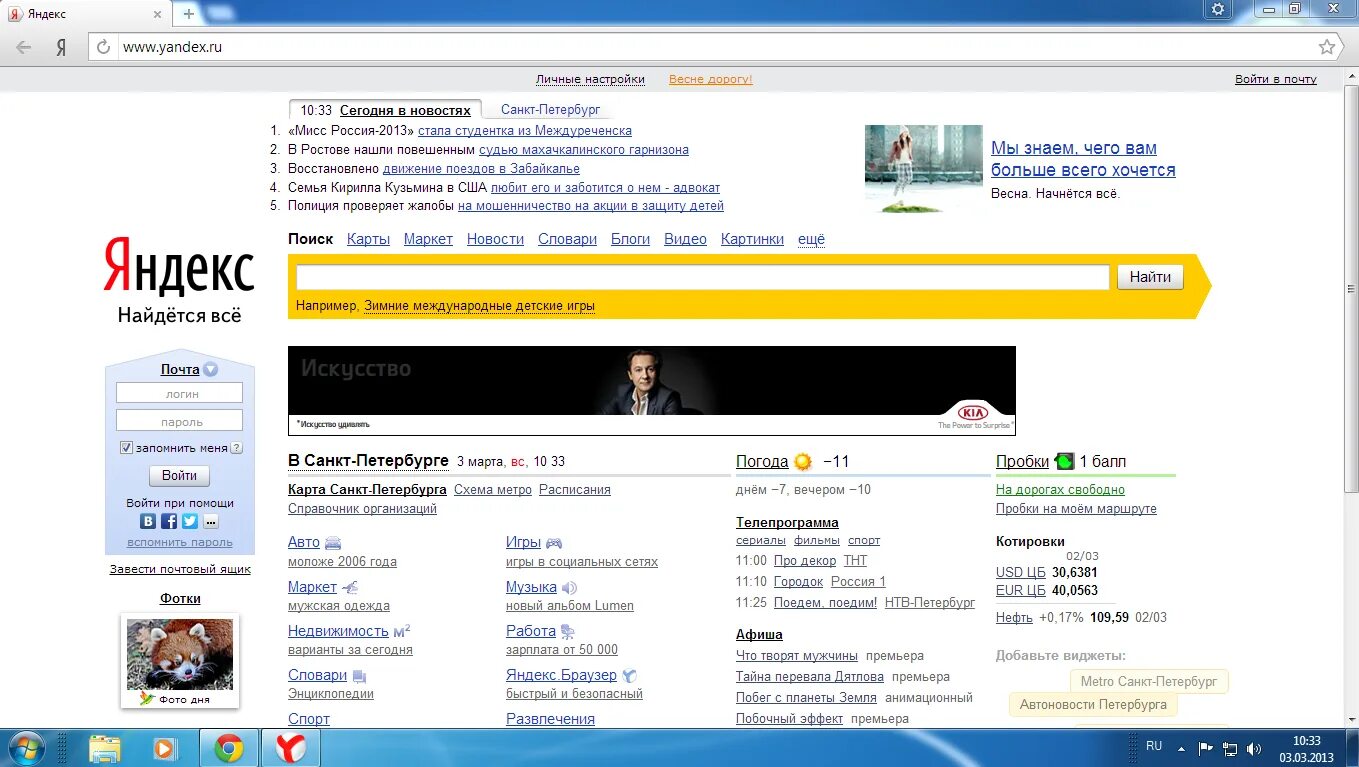Click the логин input field
The height and width of the screenshot is (767, 1359).
click(x=179, y=393)
